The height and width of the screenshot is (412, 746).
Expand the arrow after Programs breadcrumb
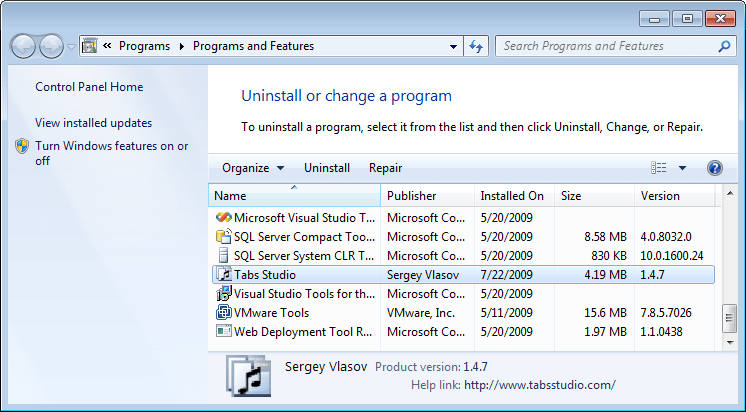tap(182, 46)
